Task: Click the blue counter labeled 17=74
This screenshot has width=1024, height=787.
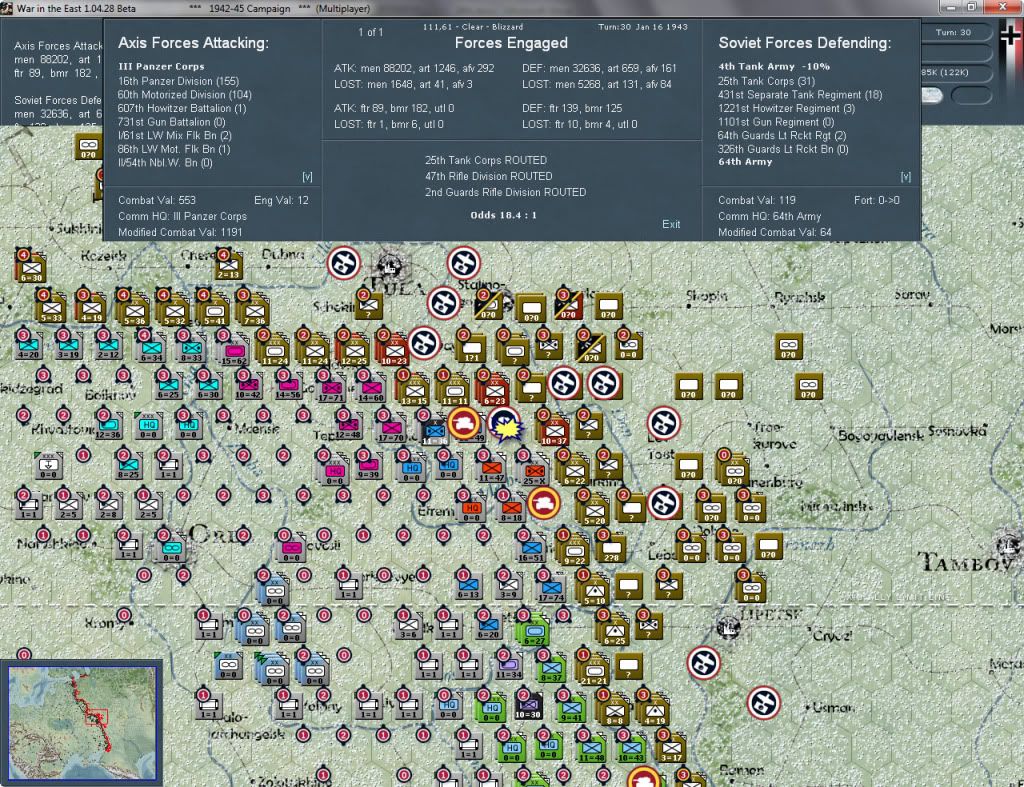Action: 551,588
